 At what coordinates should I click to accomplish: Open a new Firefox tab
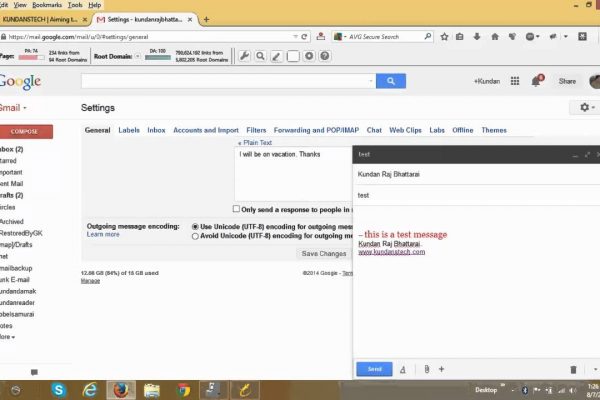[206, 19]
